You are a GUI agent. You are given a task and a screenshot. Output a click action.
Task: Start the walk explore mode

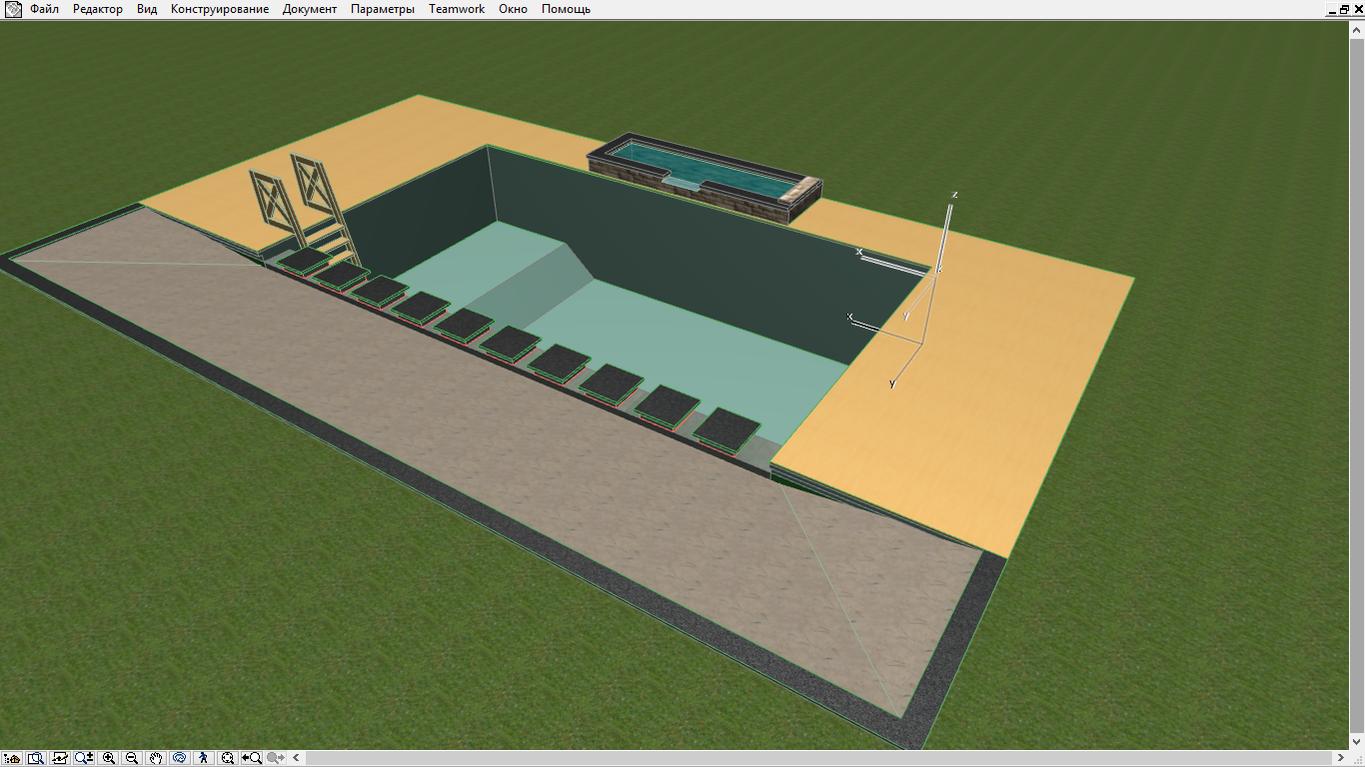coord(204,758)
